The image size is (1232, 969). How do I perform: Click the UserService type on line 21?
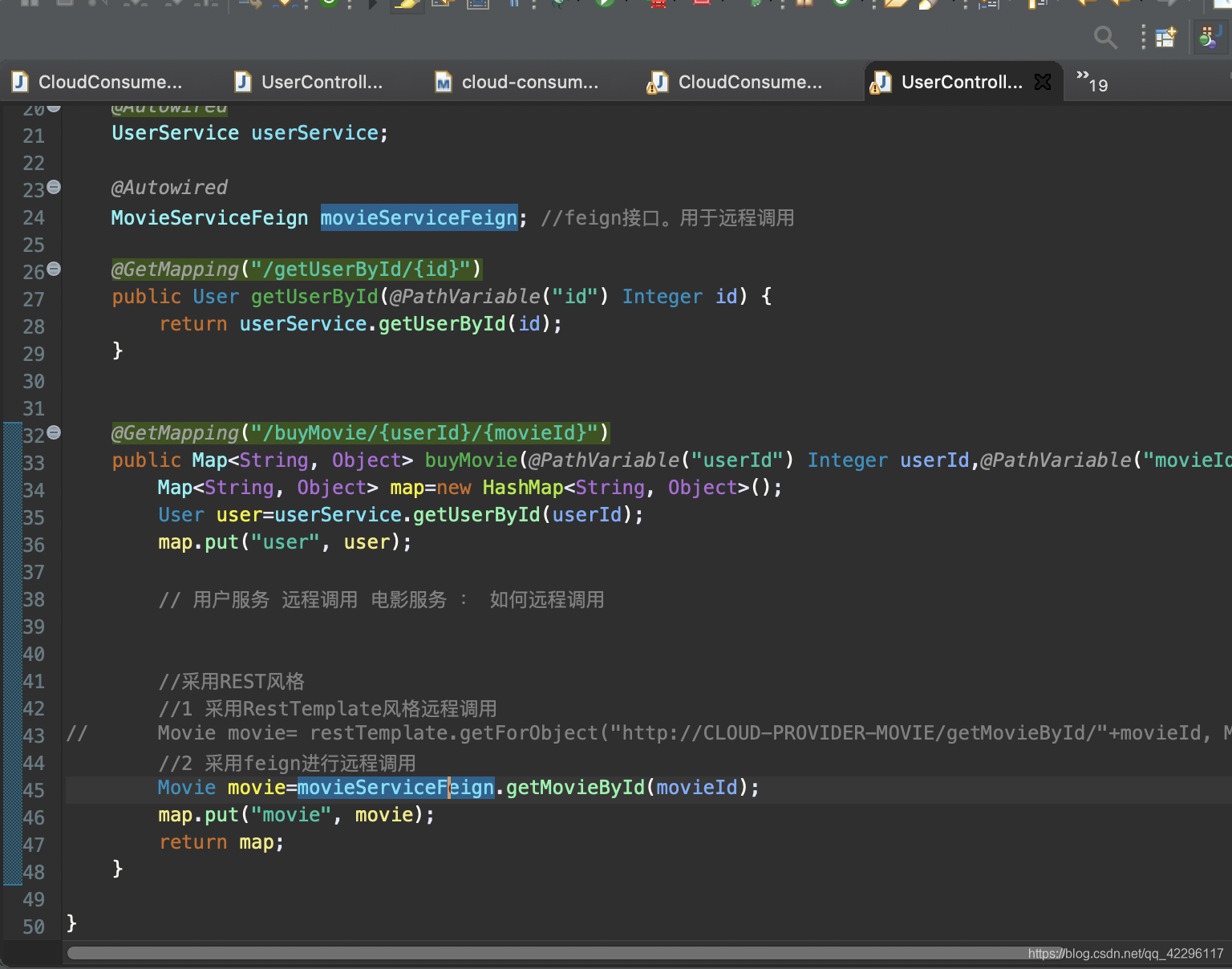pyautogui.click(x=175, y=132)
